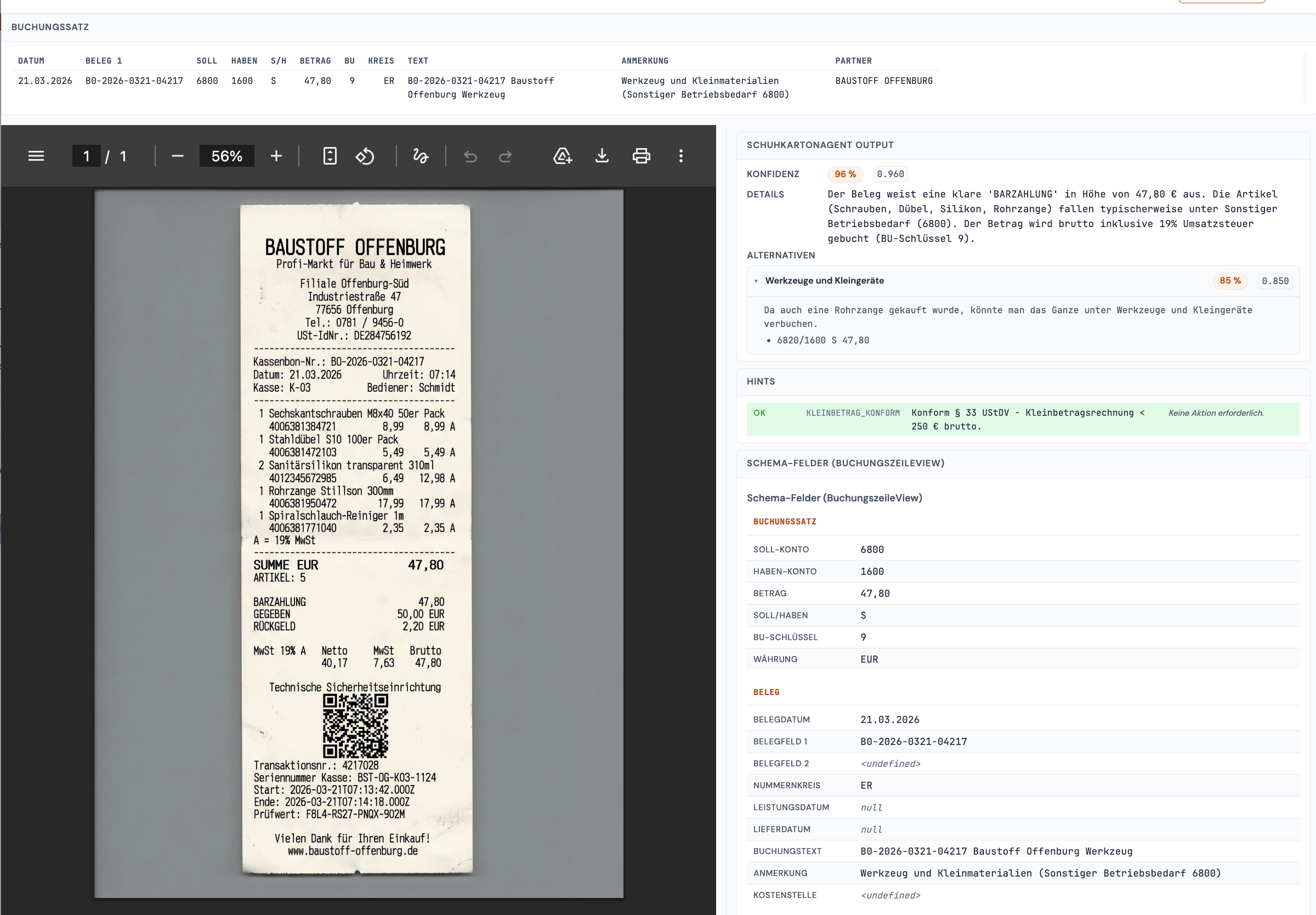Screen dimensions: 1316x915
Task: Click the KLEINBETRAG_KONFORM hint code
Action: point(853,413)
